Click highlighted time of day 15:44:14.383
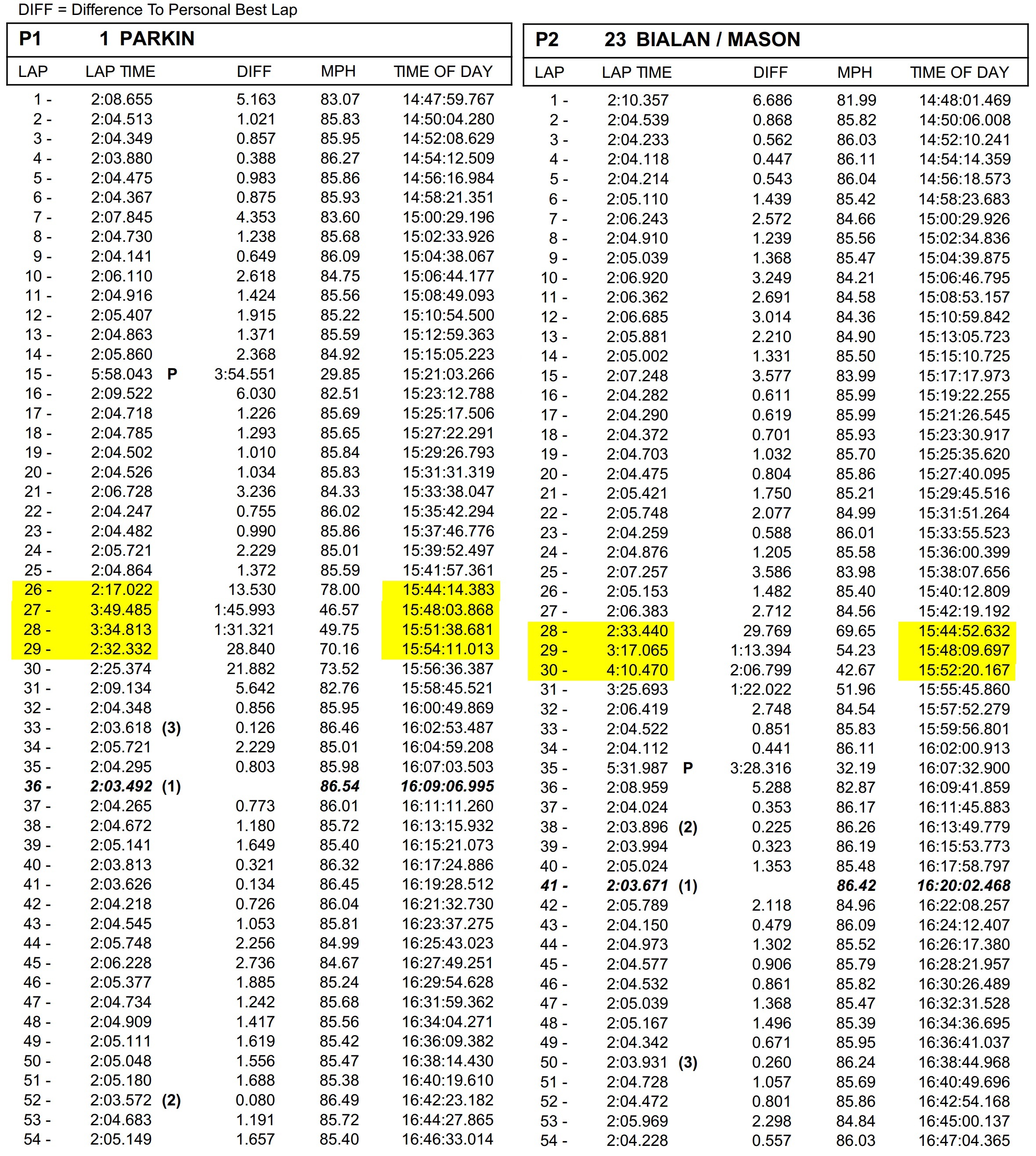The height and width of the screenshot is (1156, 1036). point(448,590)
